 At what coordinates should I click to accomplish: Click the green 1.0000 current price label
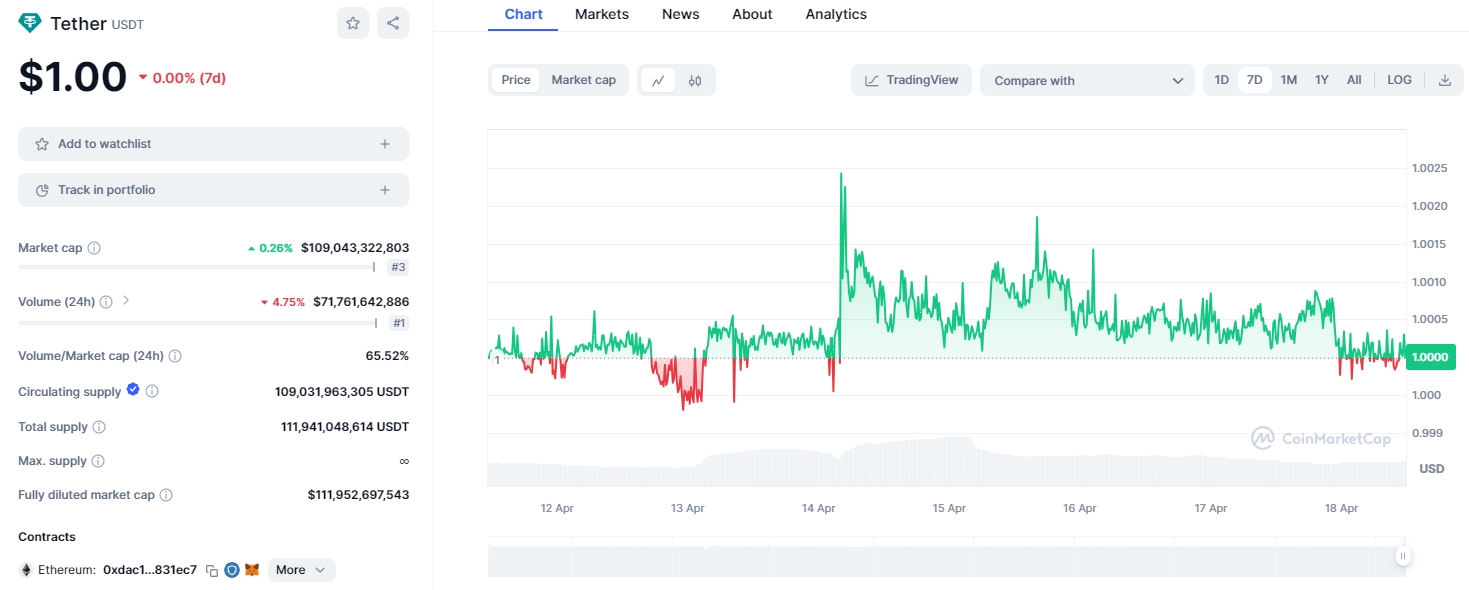click(x=1431, y=357)
